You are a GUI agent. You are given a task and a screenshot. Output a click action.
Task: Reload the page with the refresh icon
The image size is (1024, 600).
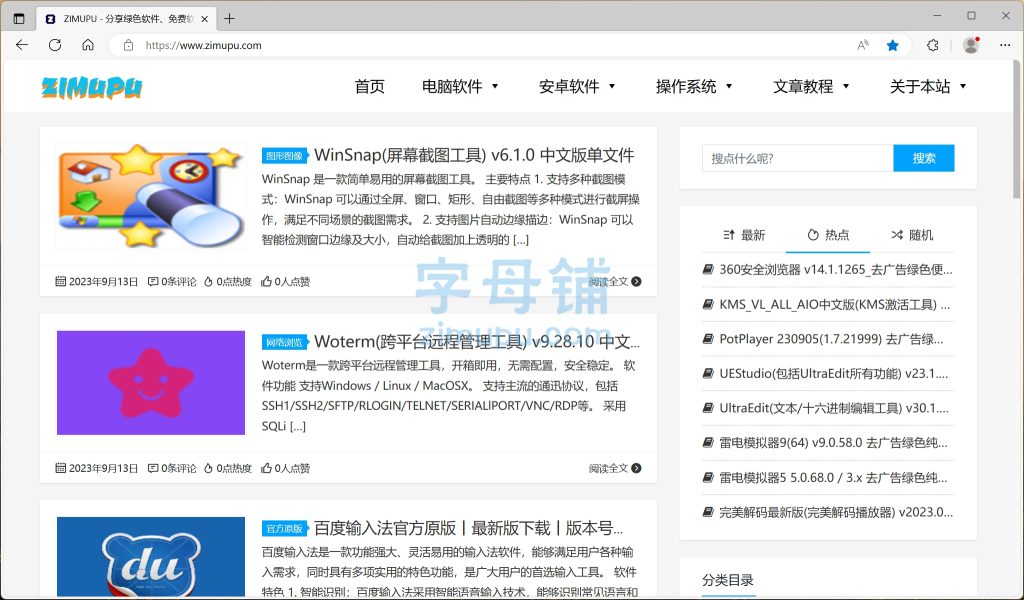point(55,45)
